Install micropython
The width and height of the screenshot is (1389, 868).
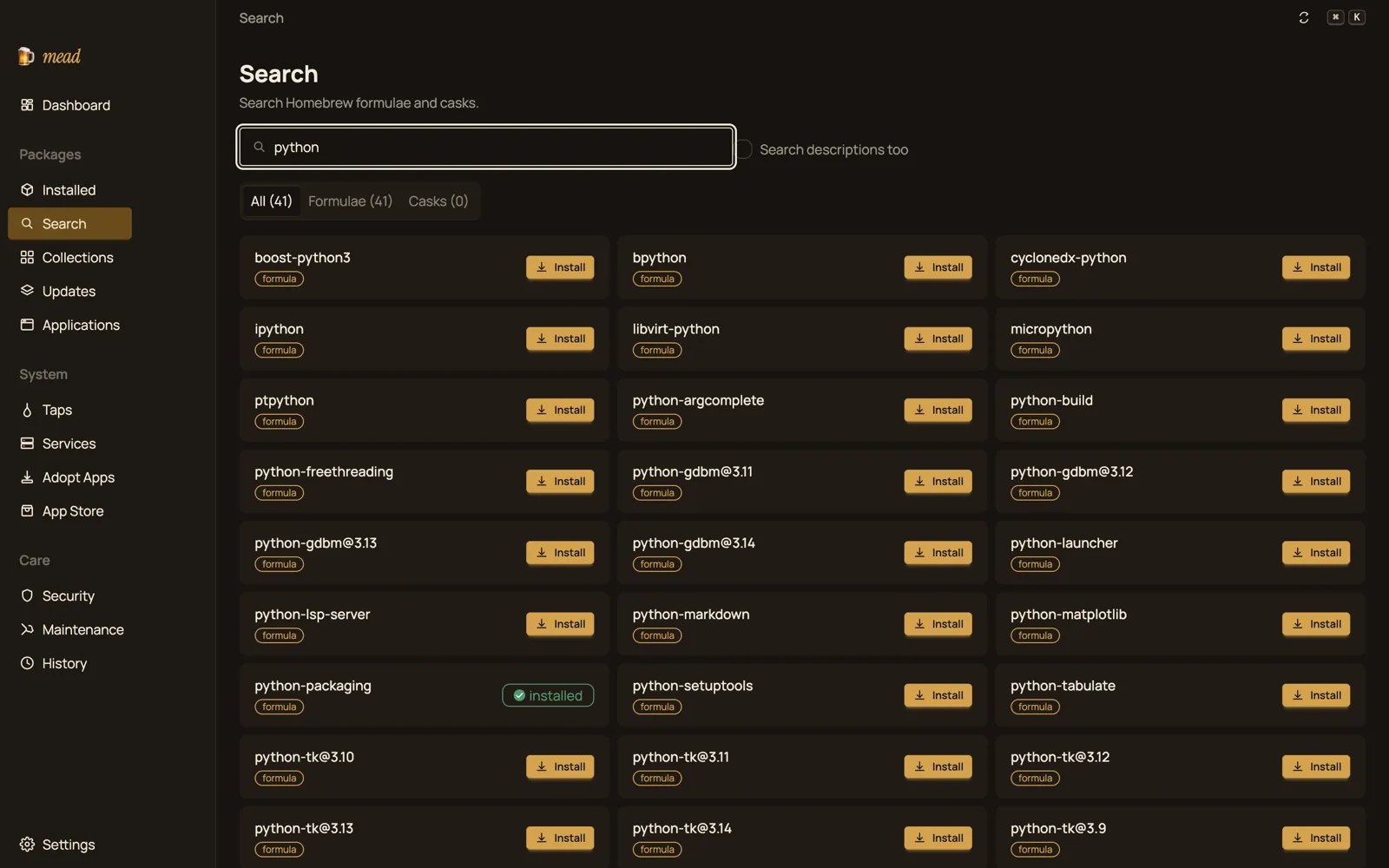(x=1316, y=339)
